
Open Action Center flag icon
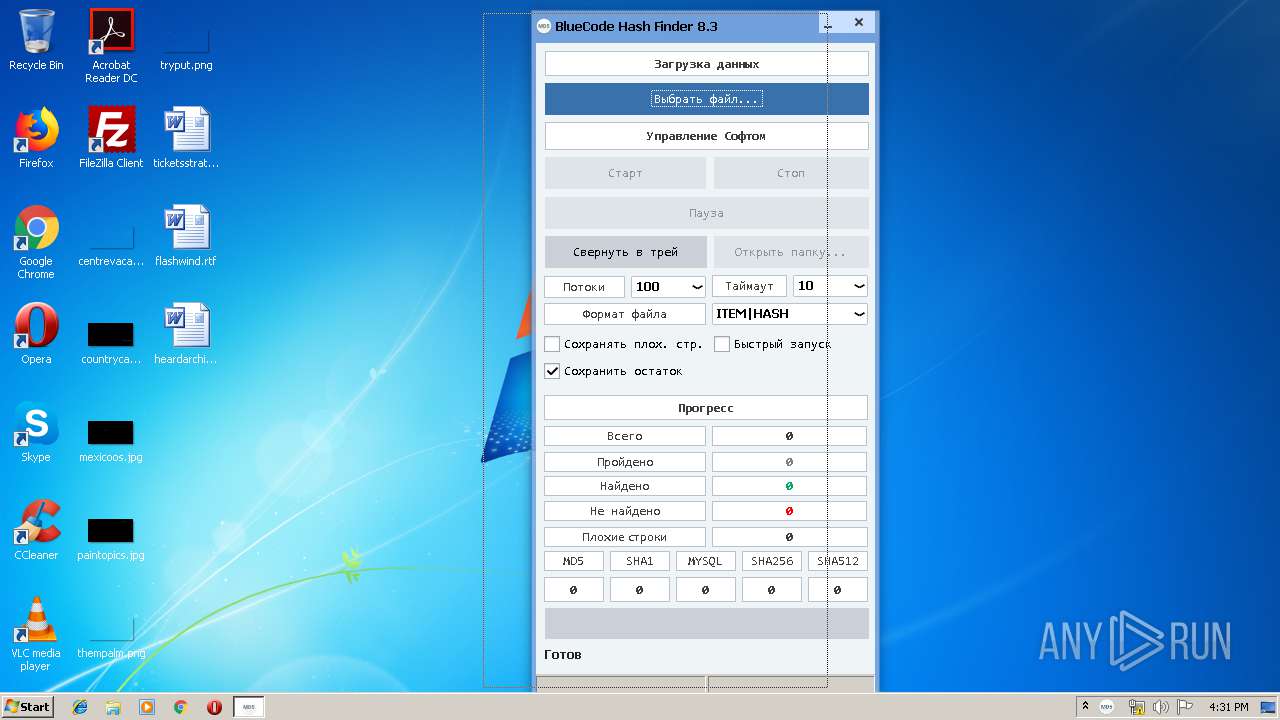1186,707
